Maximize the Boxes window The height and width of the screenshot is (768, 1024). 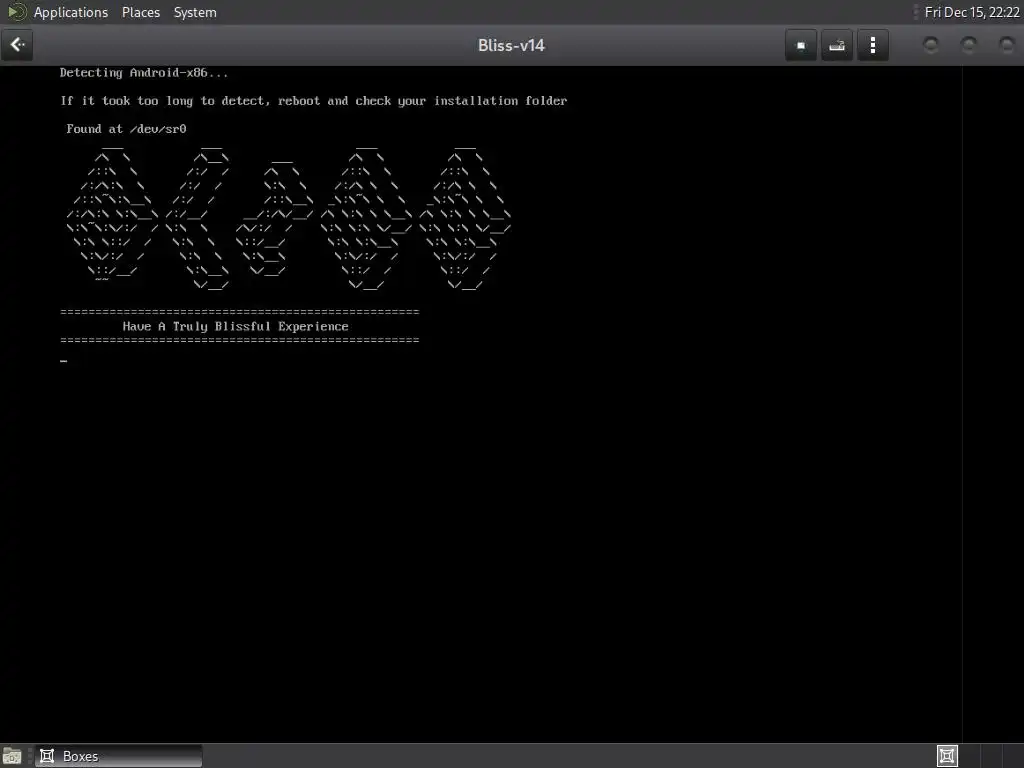(968, 44)
